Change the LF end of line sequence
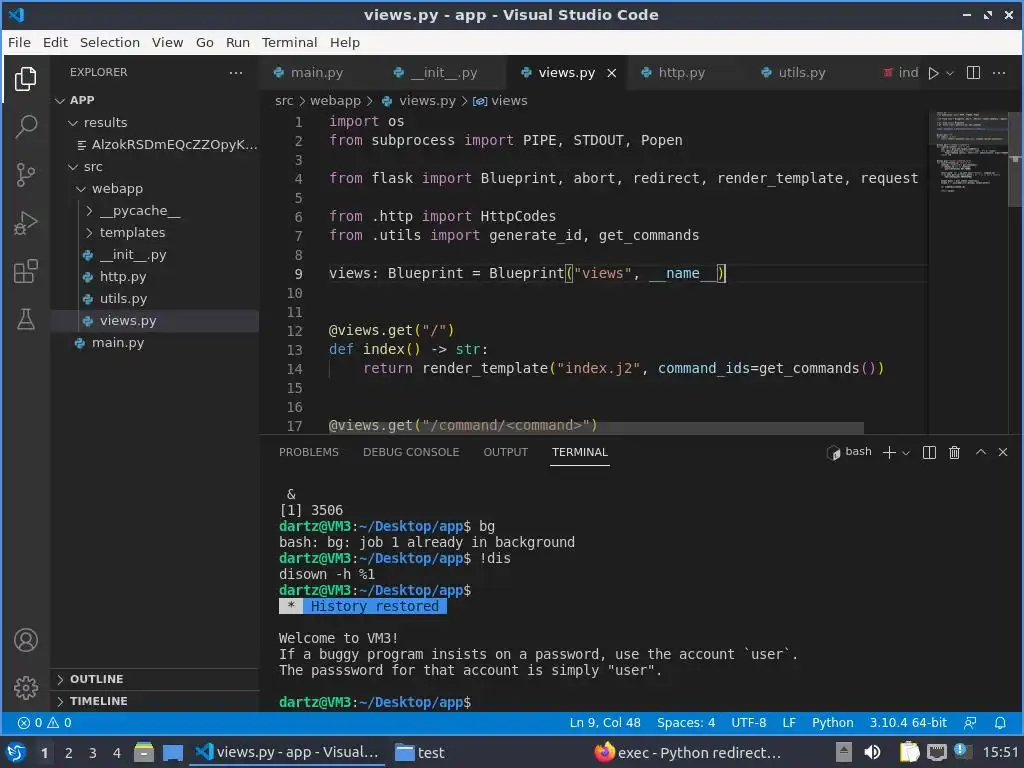This screenshot has height=768, width=1024. tap(789, 722)
